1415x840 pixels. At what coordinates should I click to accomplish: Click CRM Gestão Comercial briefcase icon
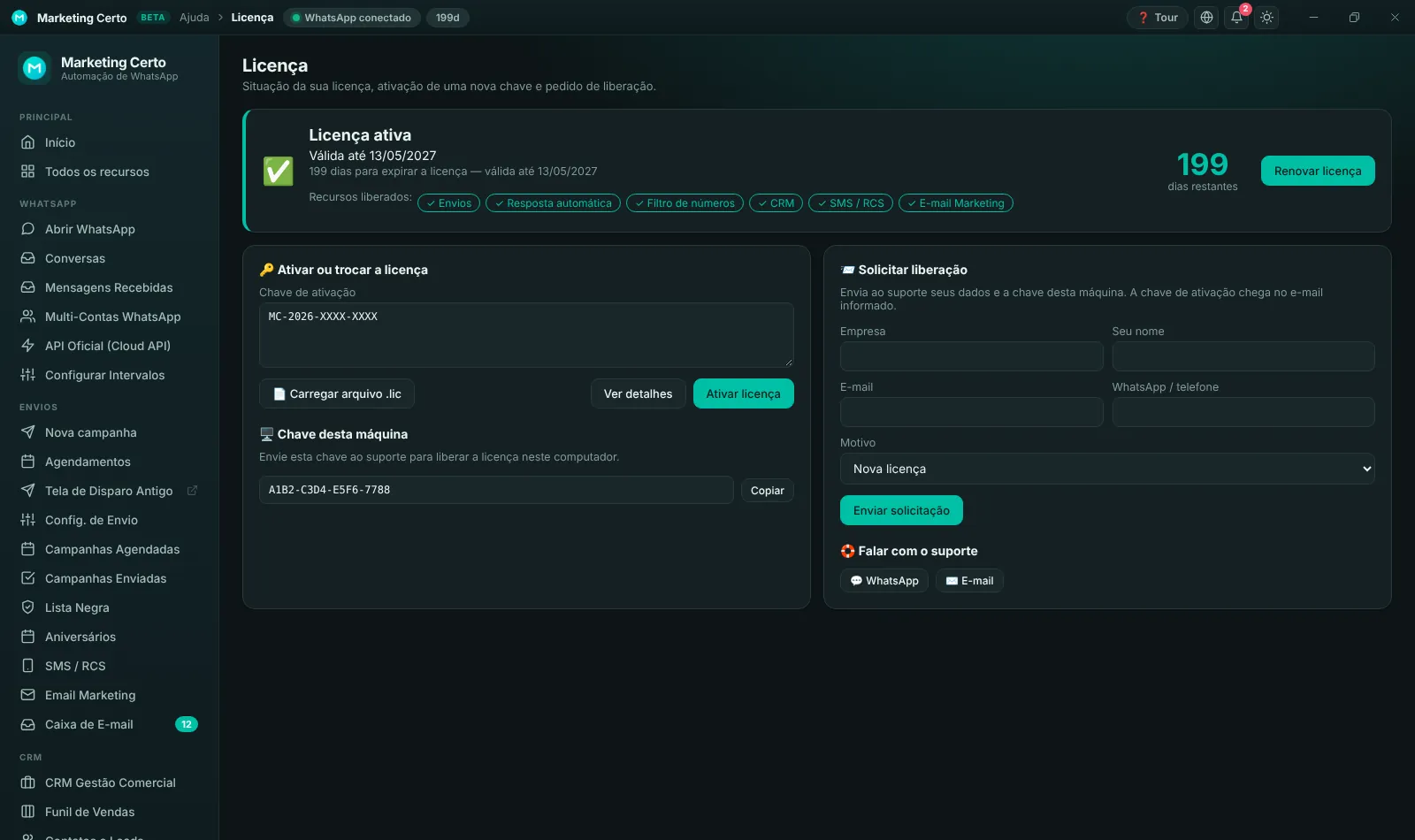point(28,783)
